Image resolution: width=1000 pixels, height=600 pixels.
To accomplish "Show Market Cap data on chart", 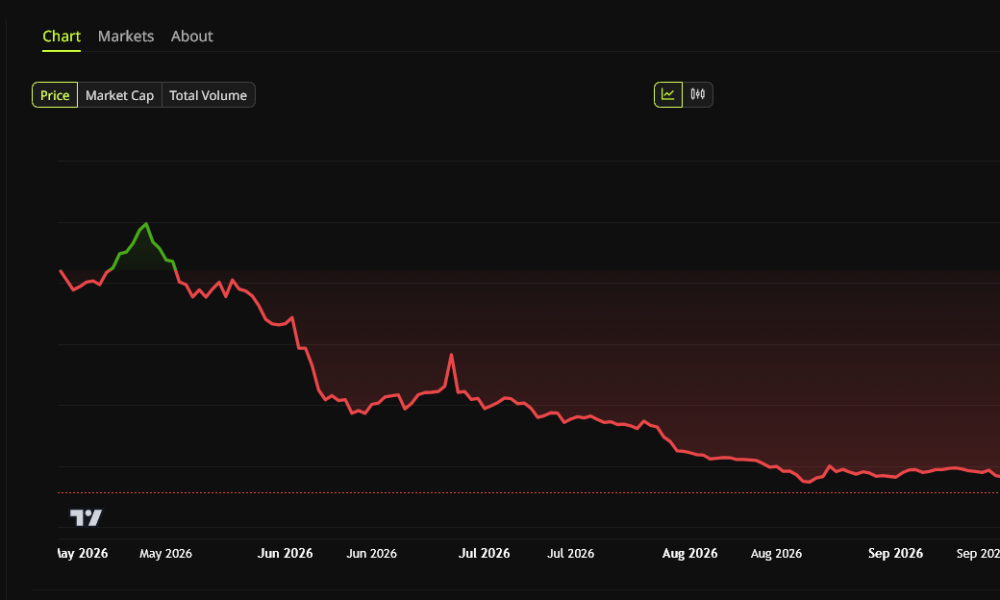I will (120, 95).
